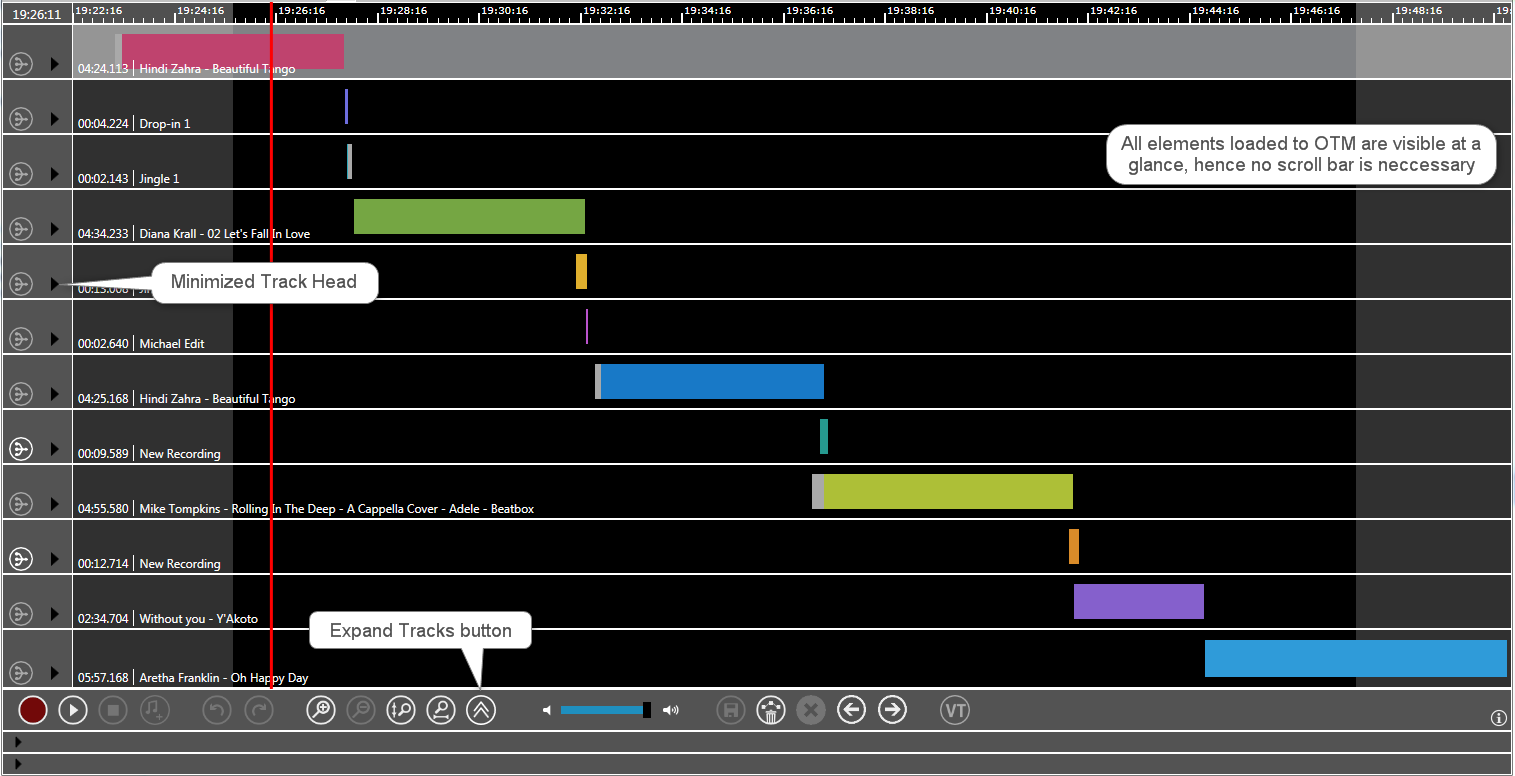Image resolution: width=1515 pixels, height=776 pixels.
Task: Expand the first collapsed panel below toolbar
Action: tap(17, 742)
